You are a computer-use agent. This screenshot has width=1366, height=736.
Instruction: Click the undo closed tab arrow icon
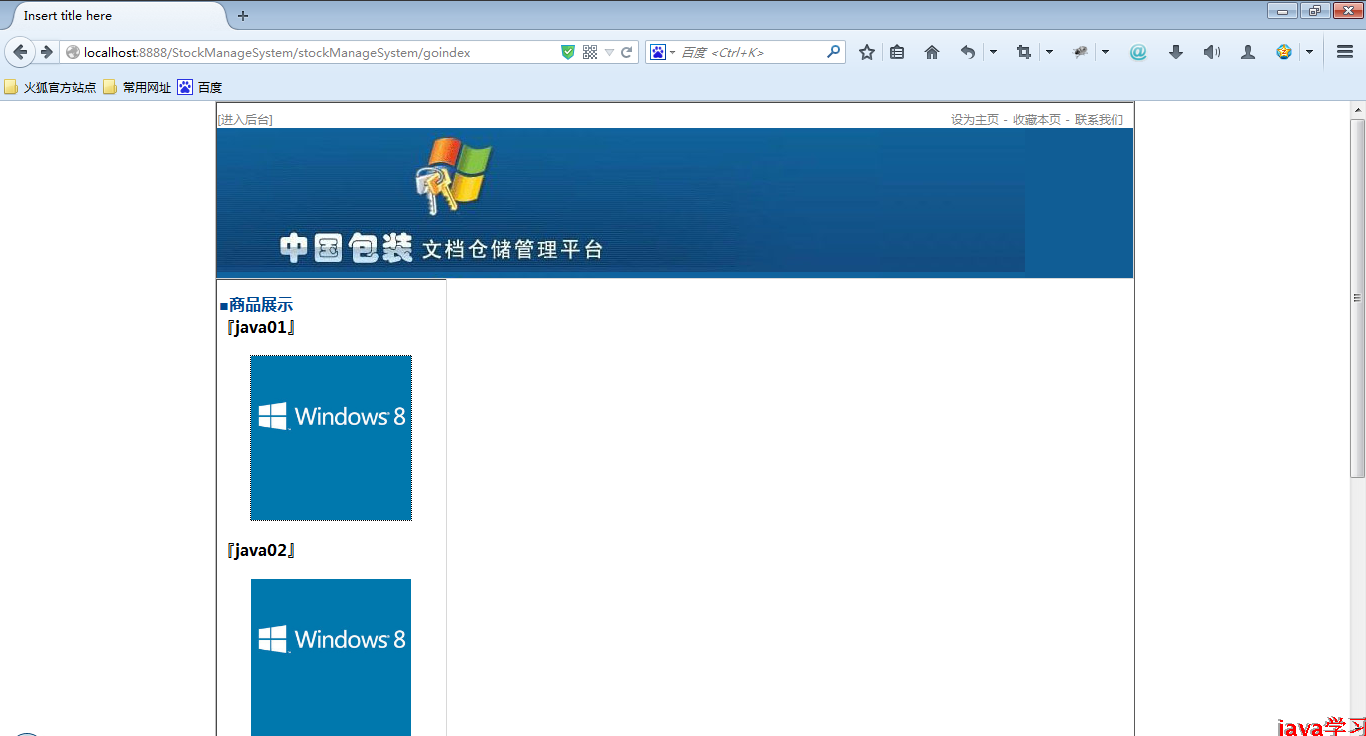tap(967, 52)
